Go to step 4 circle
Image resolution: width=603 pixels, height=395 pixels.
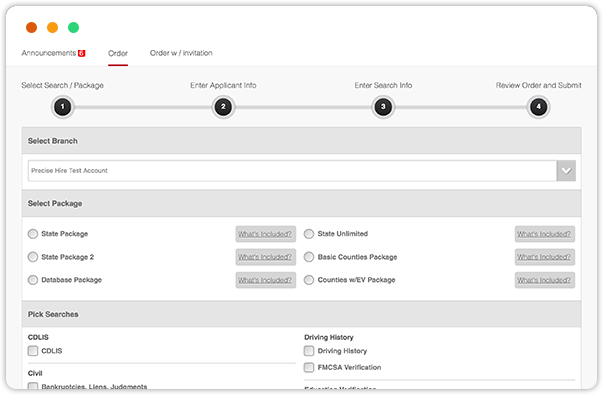pos(538,107)
